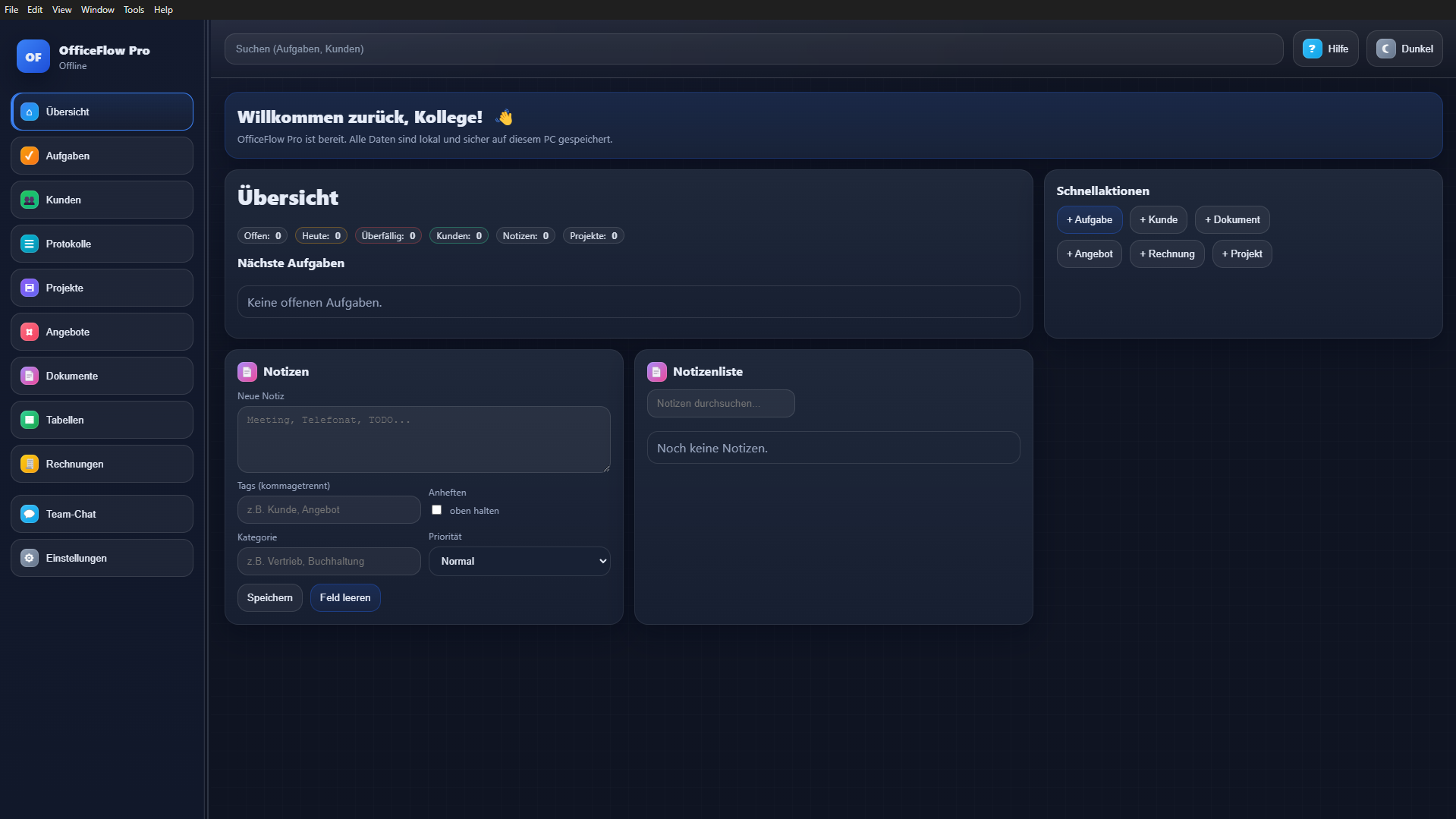Click the Übersicht home icon in sidebar

pos(30,112)
